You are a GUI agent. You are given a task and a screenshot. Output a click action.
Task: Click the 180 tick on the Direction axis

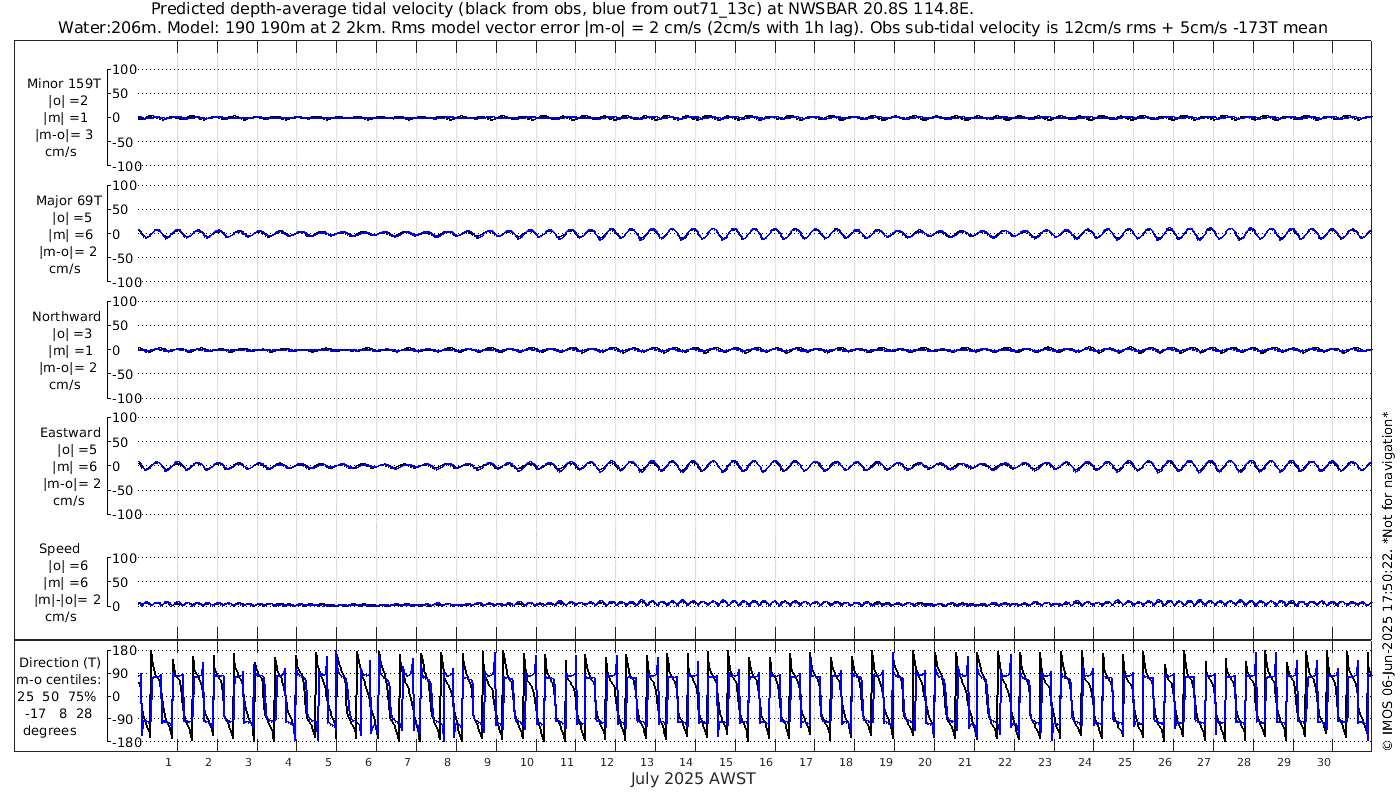[123, 651]
